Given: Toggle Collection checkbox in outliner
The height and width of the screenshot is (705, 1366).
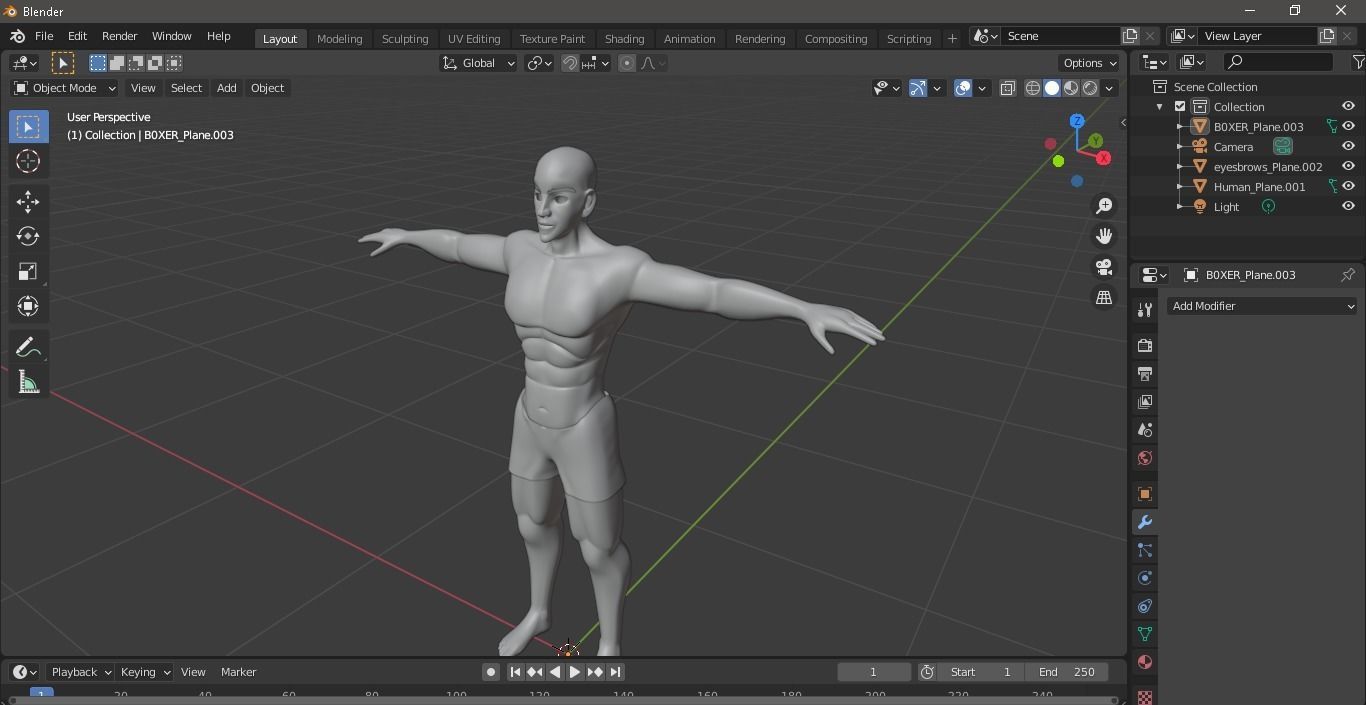Looking at the screenshot, I should pos(1180,107).
